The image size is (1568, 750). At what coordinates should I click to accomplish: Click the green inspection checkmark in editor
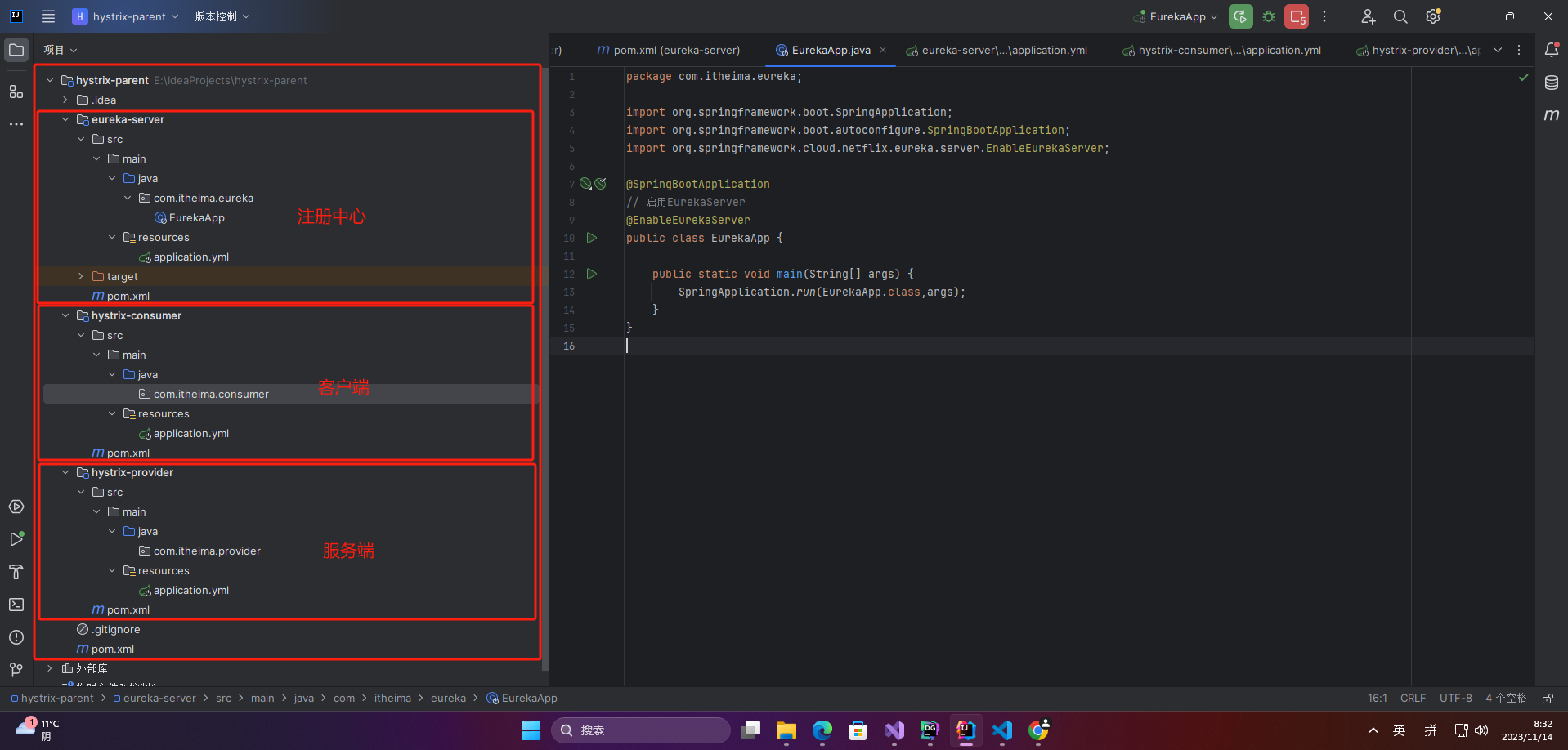1523,78
